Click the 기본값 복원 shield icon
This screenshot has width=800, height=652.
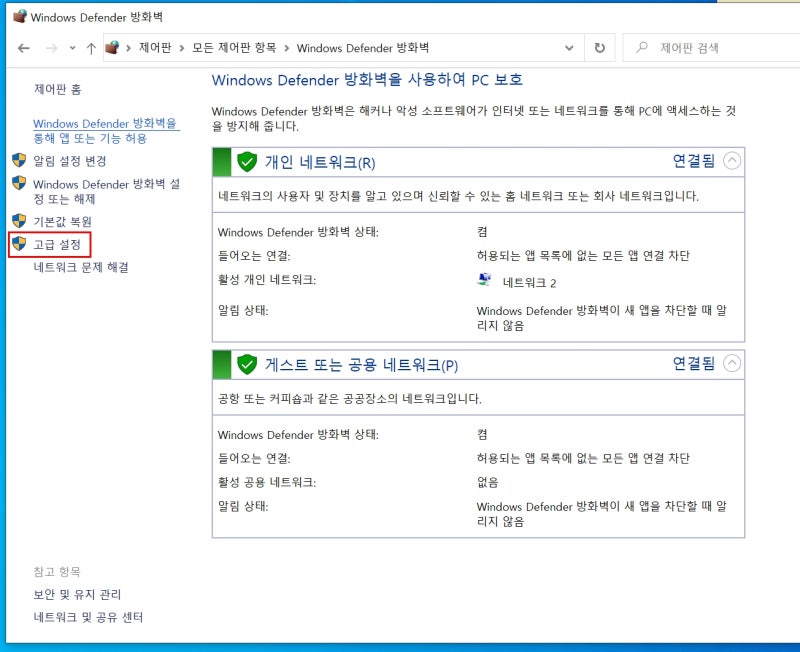click(x=17, y=222)
